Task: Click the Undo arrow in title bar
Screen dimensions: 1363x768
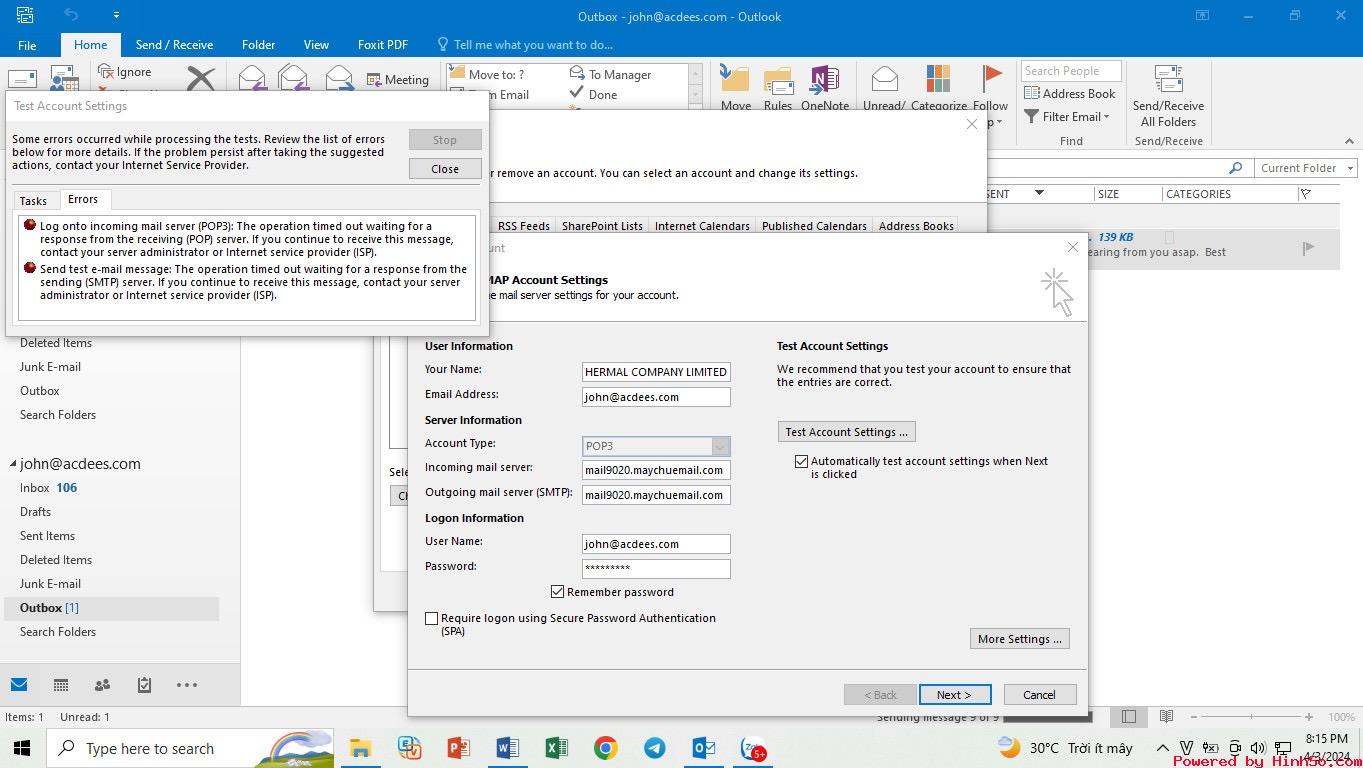Action: [71, 15]
